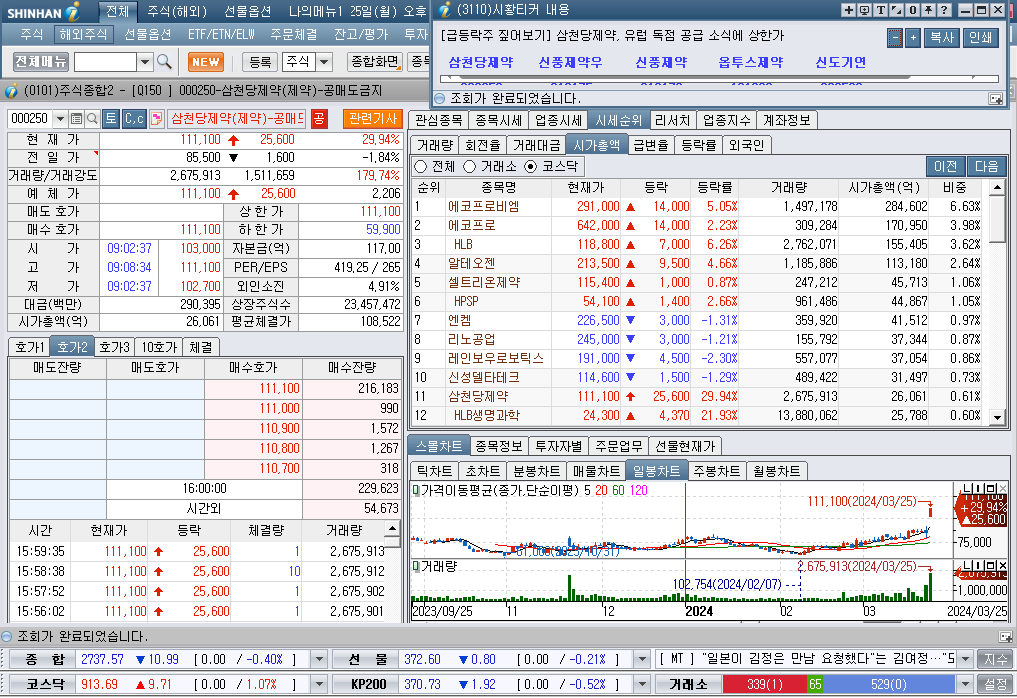Select the 거래소 radio button
This screenshot has height=698, width=1017.
(x=470, y=167)
